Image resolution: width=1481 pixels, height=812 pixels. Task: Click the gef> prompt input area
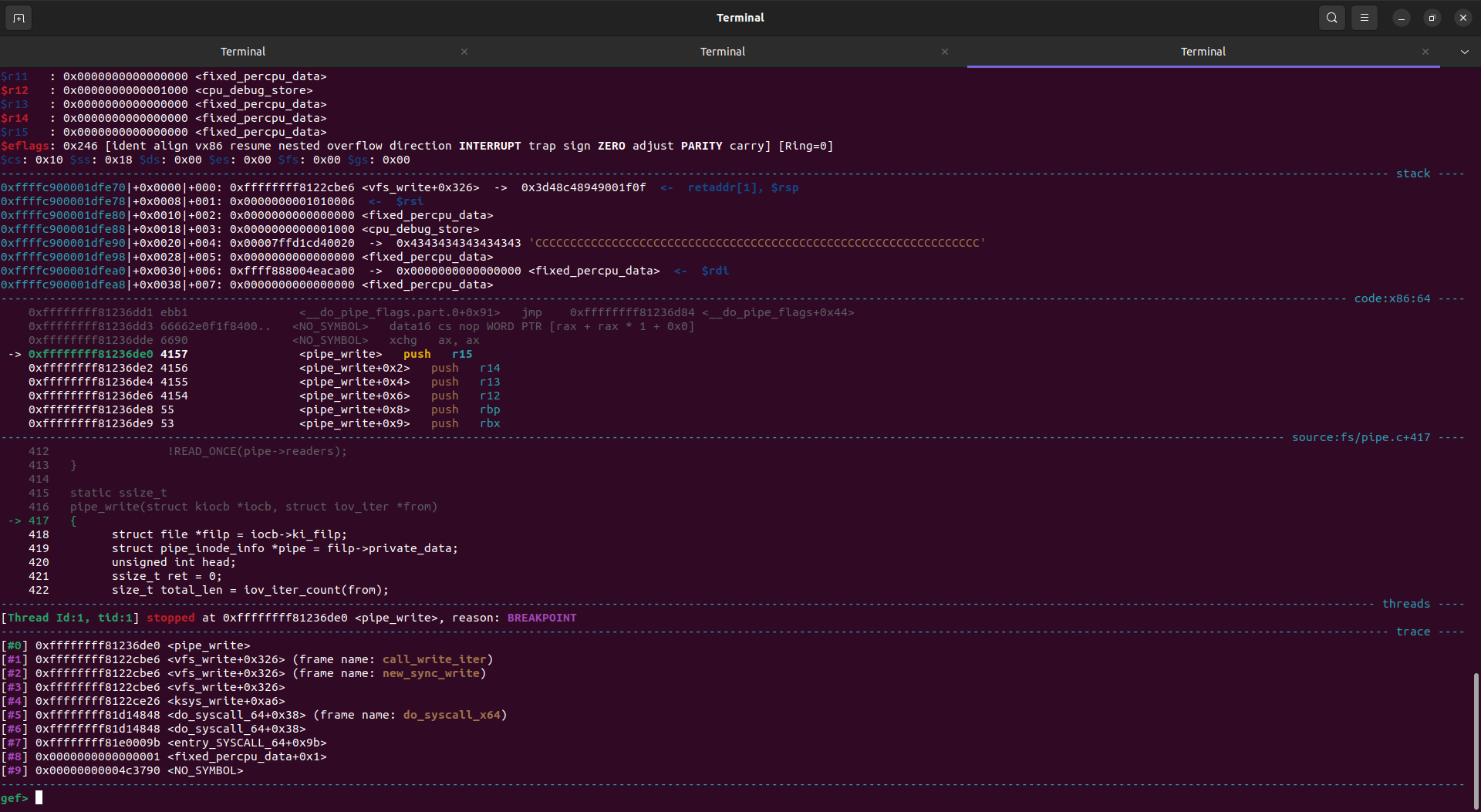point(39,797)
